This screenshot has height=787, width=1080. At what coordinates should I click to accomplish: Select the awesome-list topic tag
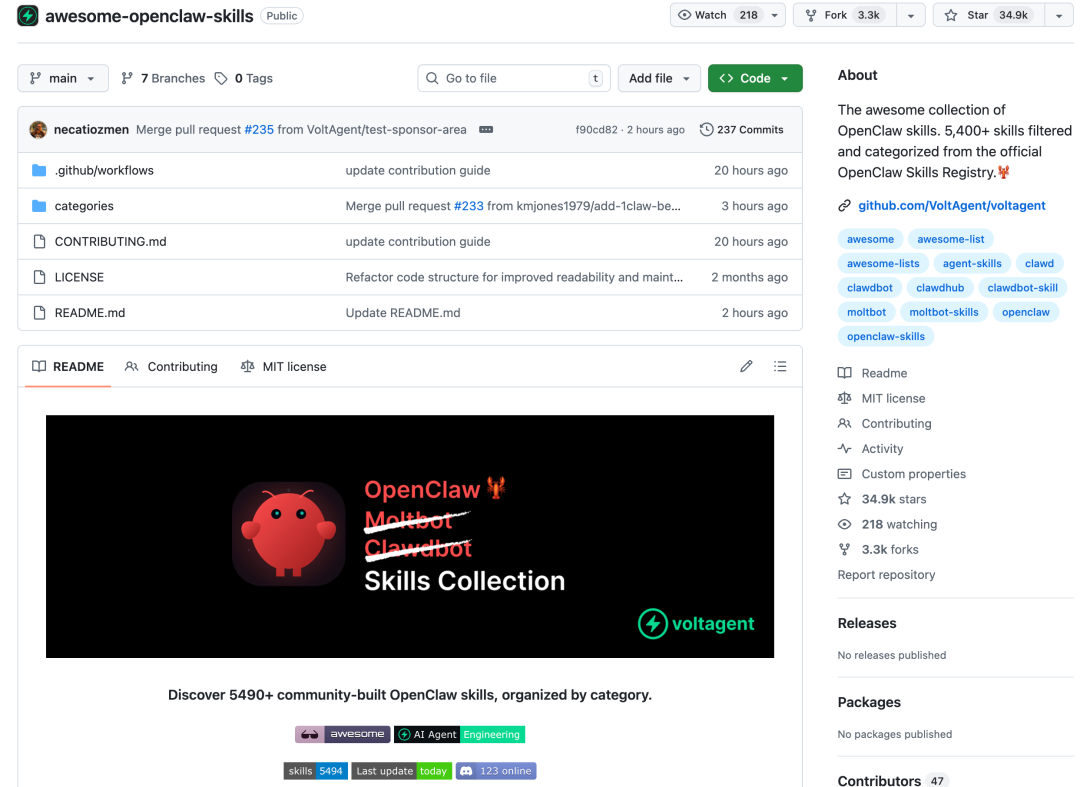click(951, 239)
